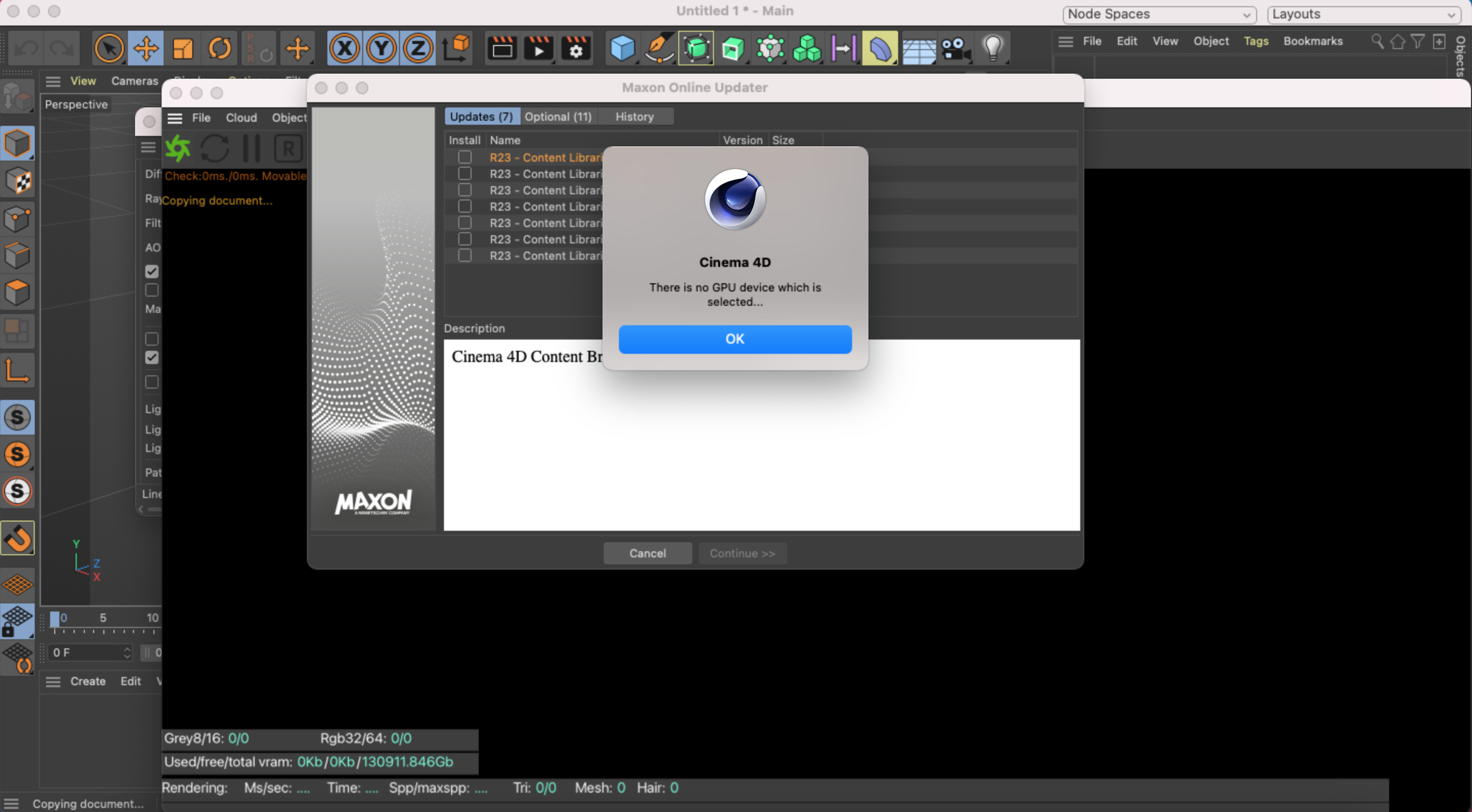Viewport: 1472px width, 812px height.
Task: Select the Scale tool
Action: coord(183,49)
